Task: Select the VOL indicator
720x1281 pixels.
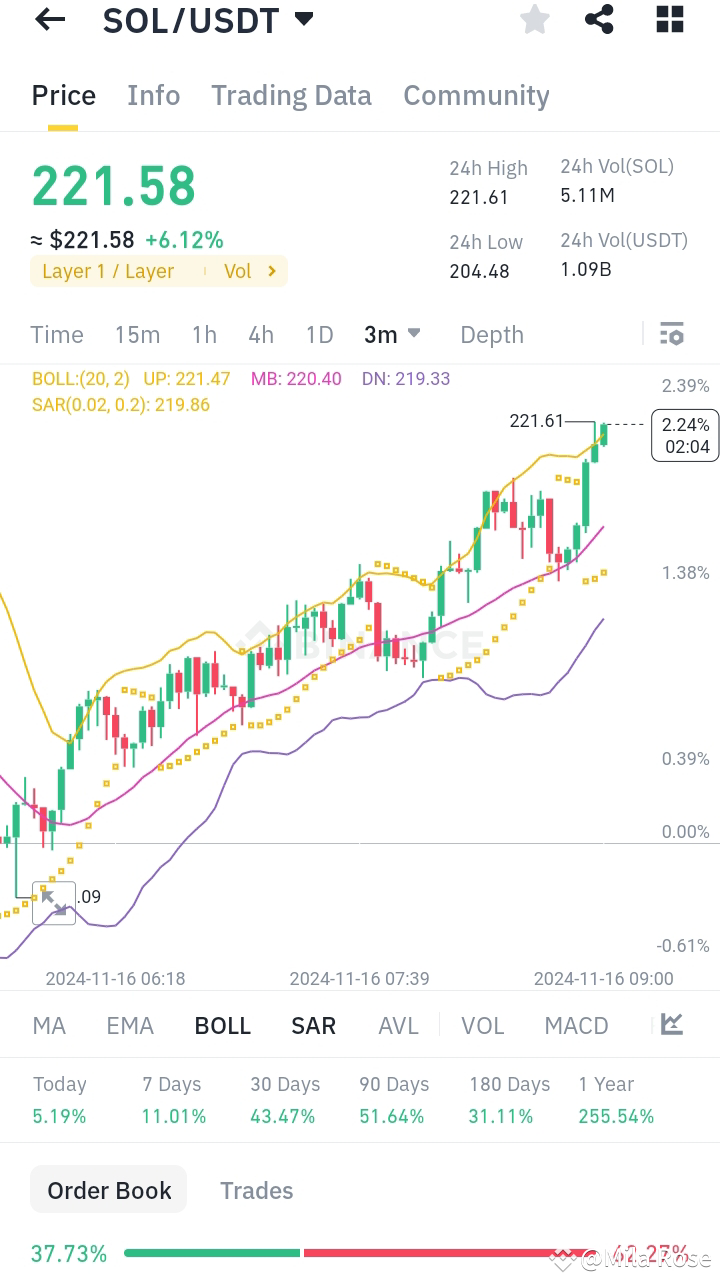Action: coord(483,1025)
